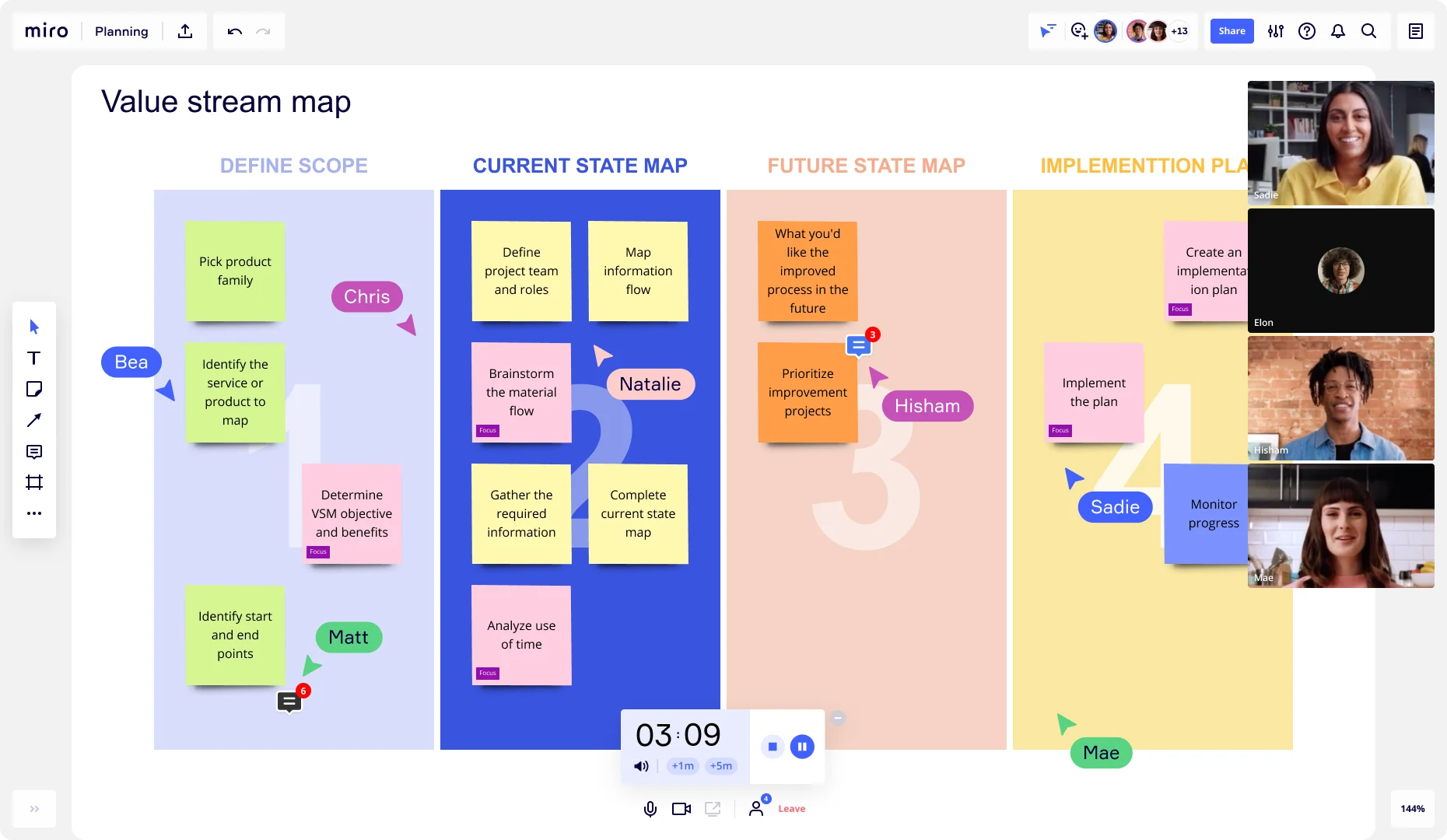The image size is (1447, 840).
Task: Click the Redo arrow
Action: click(263, 31)
